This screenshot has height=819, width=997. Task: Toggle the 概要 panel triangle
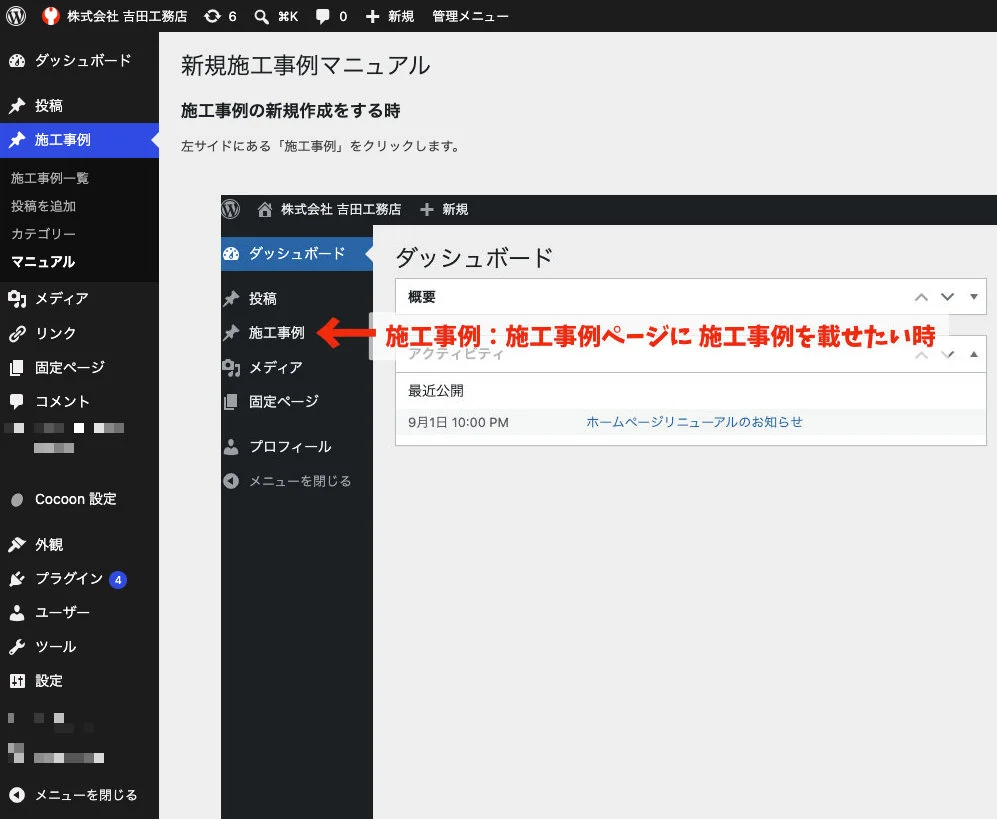(973, 297)
